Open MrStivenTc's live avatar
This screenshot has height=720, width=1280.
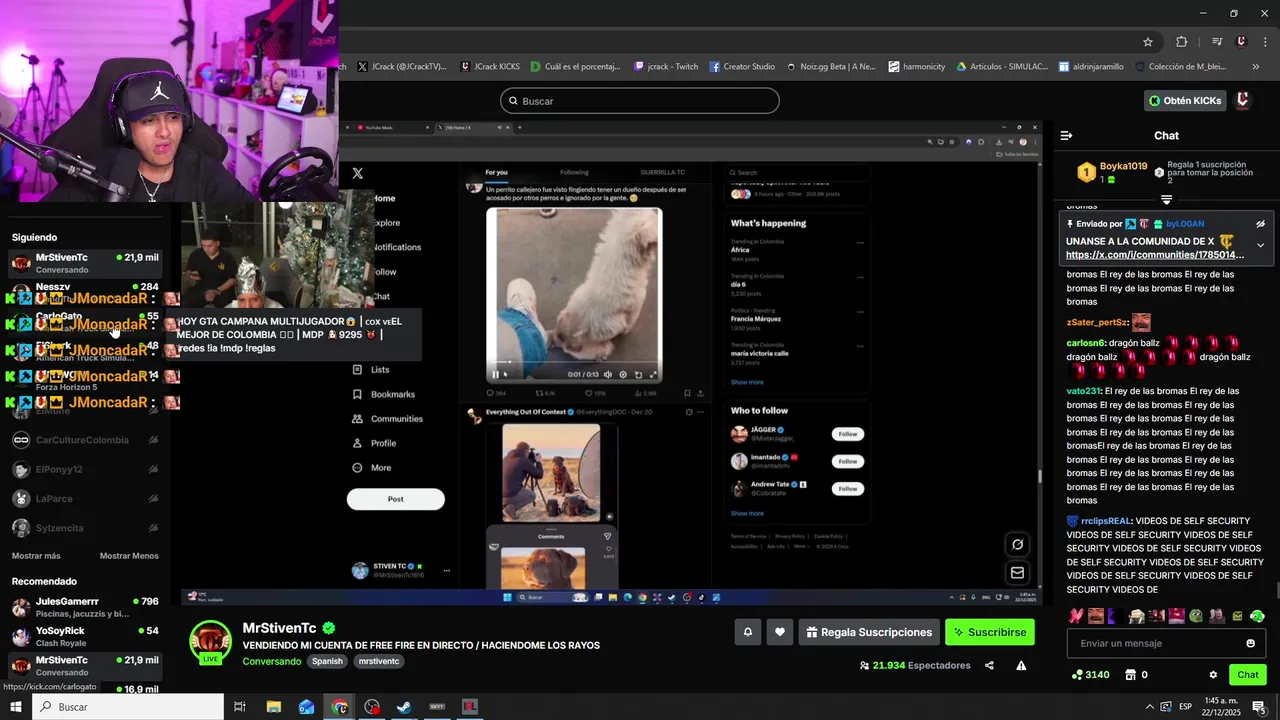tap(211, 642)
